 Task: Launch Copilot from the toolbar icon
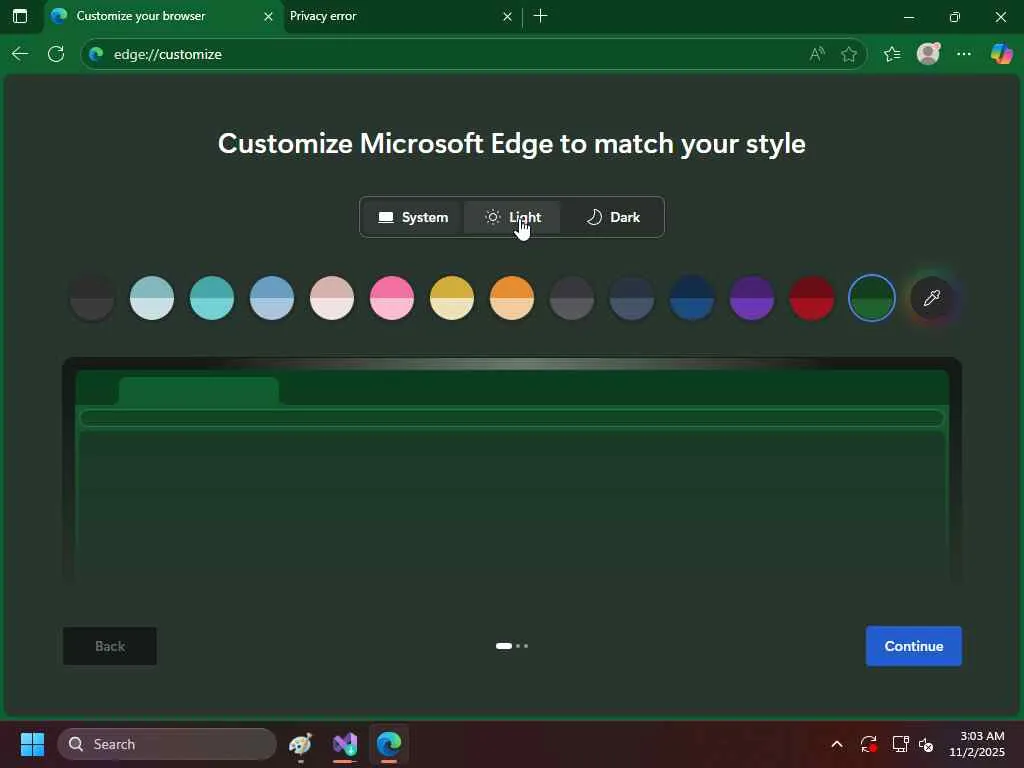[1001, 54]
